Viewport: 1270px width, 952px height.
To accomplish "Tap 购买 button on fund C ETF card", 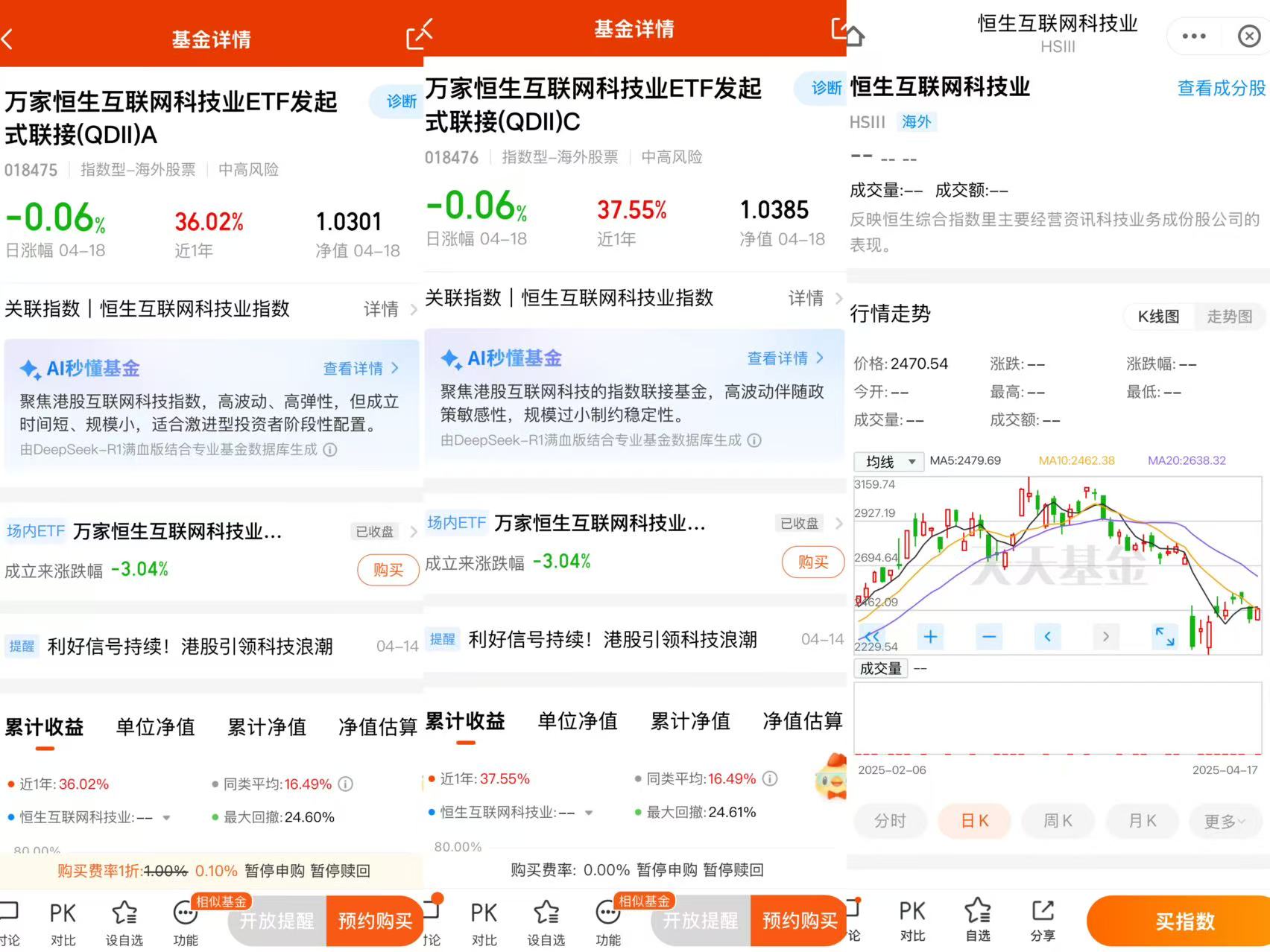I will tap(813, 562).
